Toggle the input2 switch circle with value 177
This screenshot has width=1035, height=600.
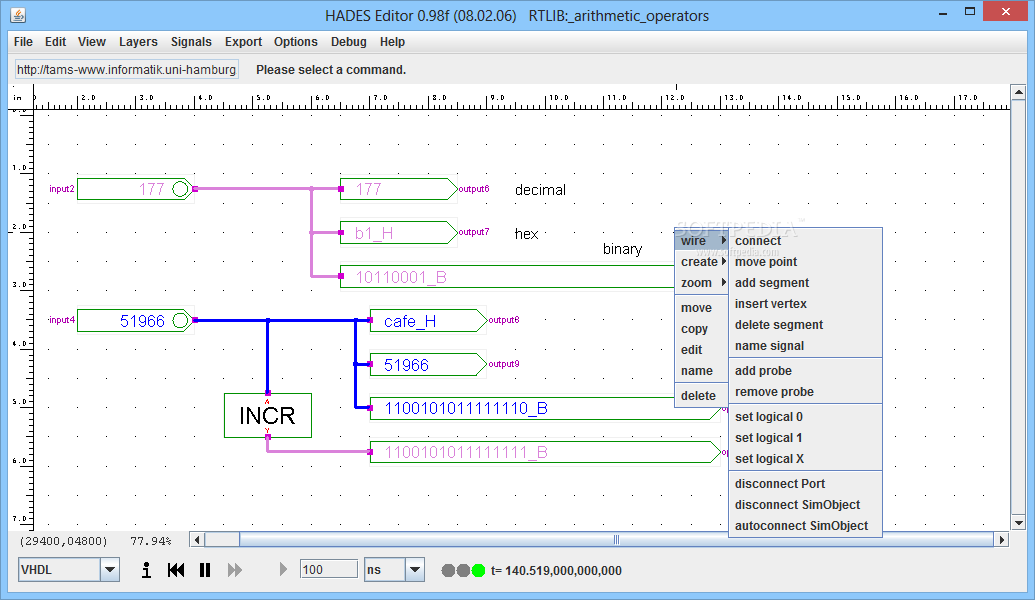click(x=180, y=189)
